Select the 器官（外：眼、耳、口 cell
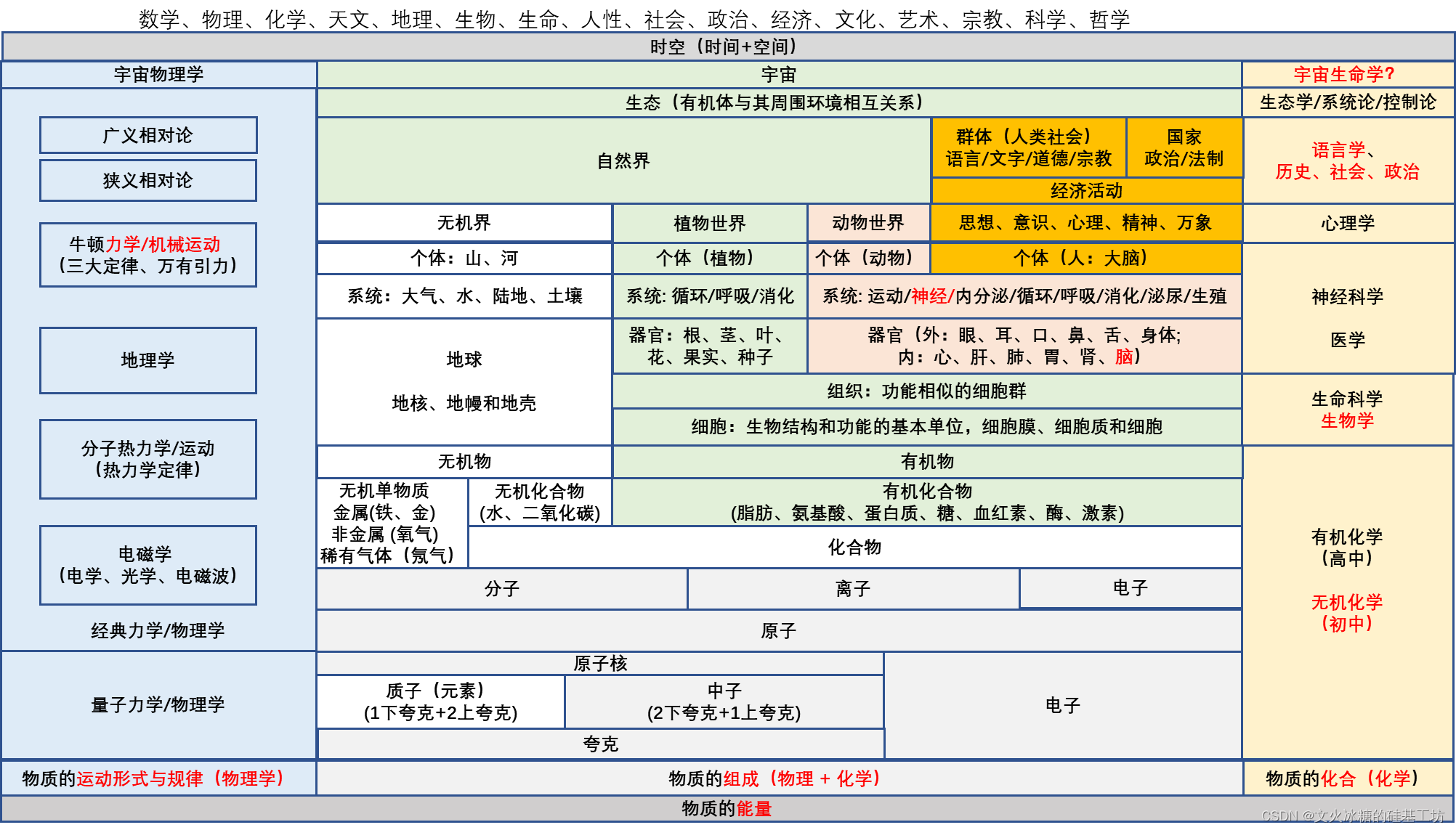This screenshot has width=1456, height=830. tap(1024, 346)
